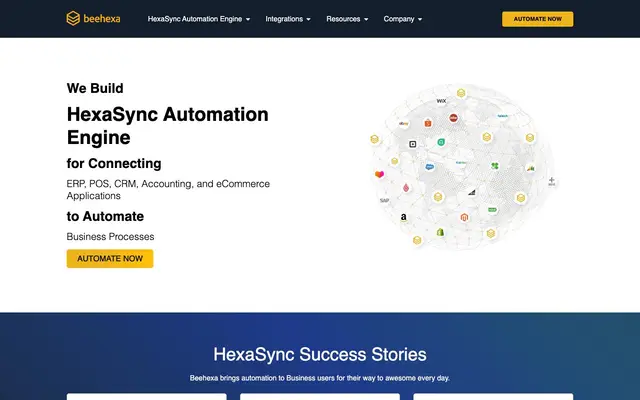Select the eBay icon on the globe
This screenshot has height=400, width=640.
pos(404,123)
